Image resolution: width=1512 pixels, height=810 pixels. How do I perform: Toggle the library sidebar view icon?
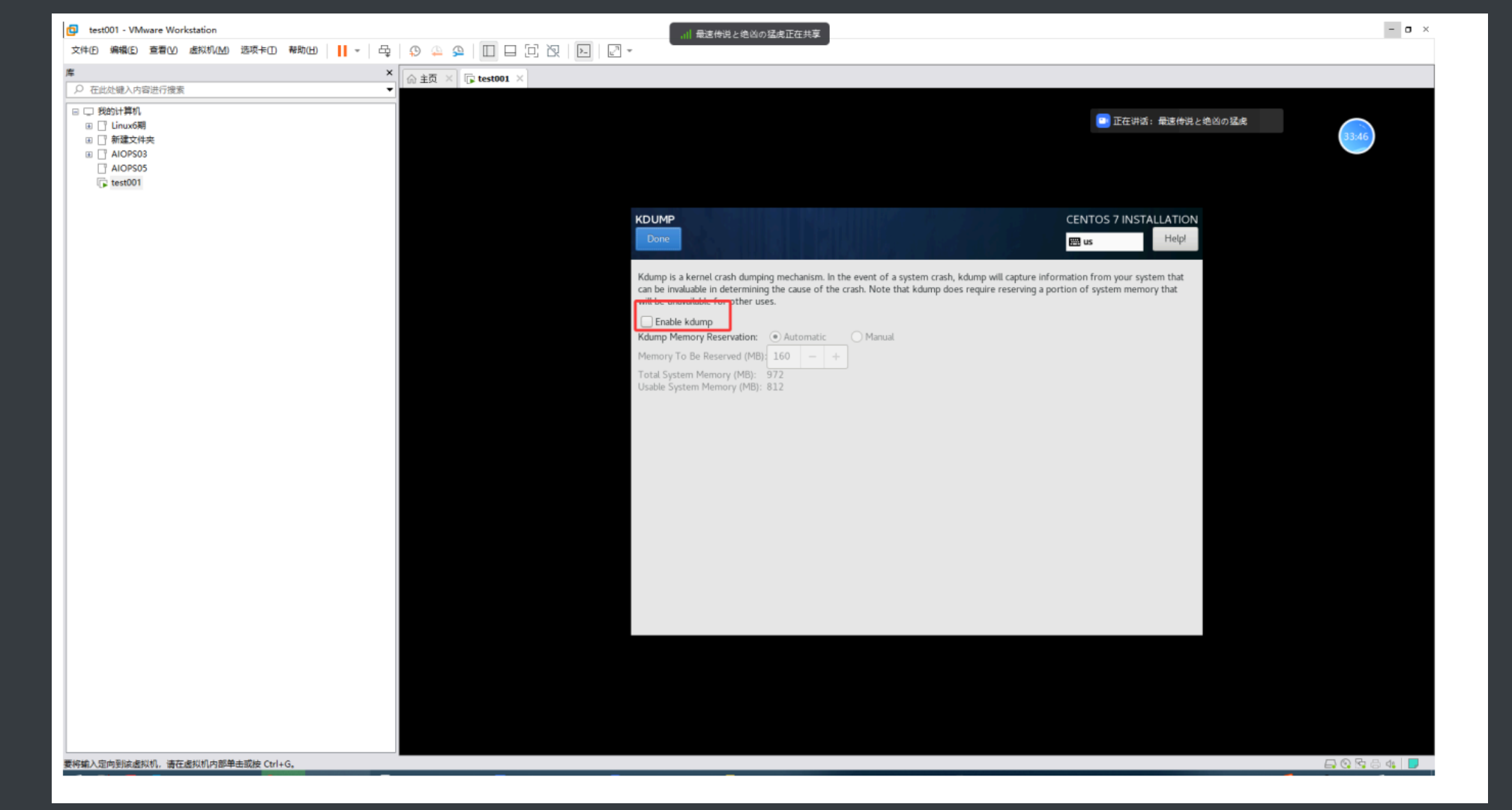(489, 51)
